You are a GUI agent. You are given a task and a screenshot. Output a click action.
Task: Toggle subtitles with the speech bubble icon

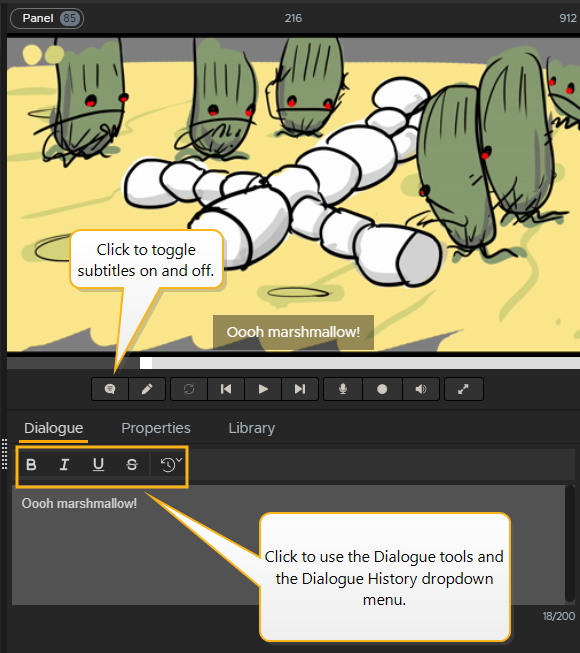click(x=110, y=389)
